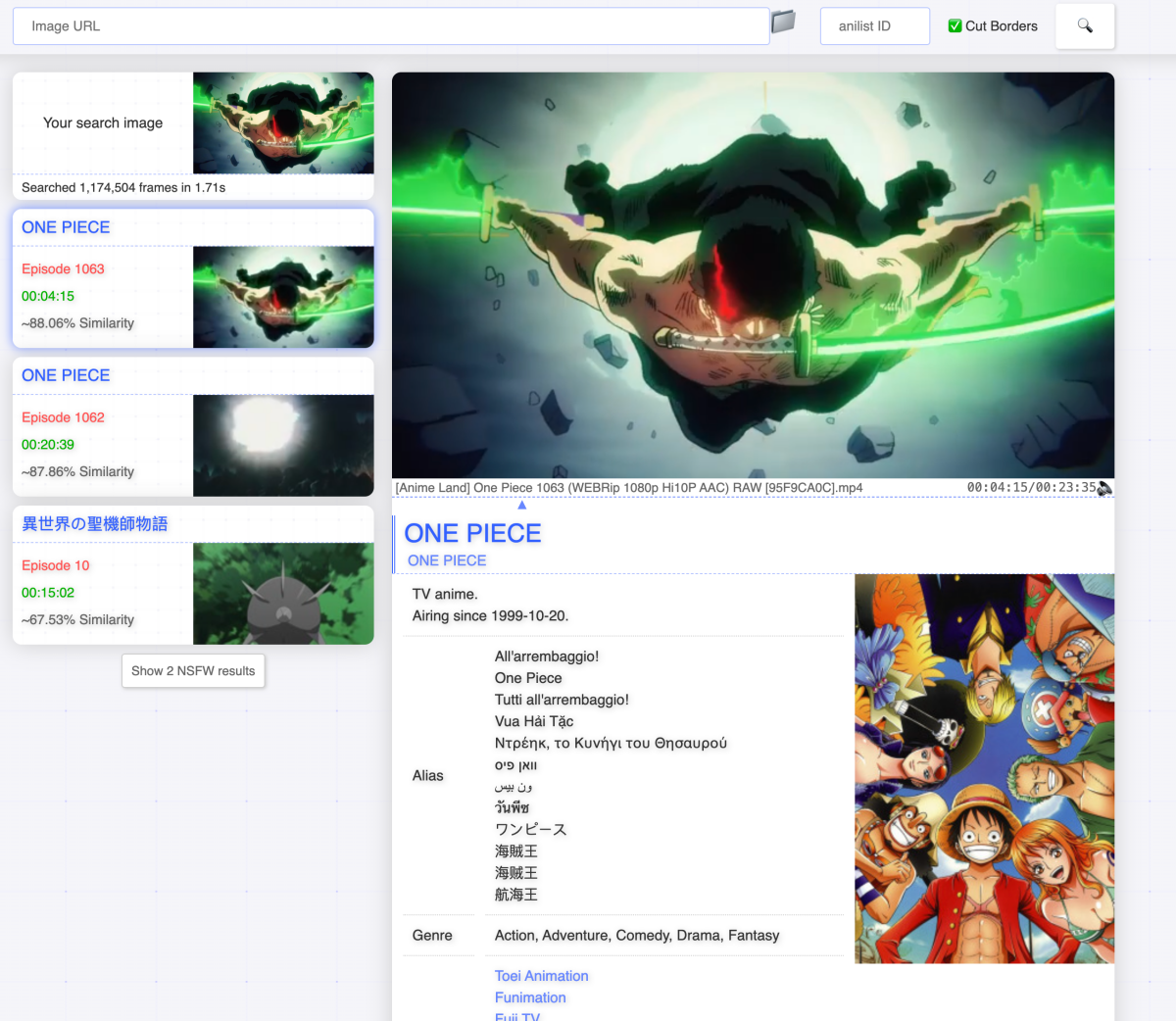This screenshot has width=1176, height=1021.
Task: Click the '~88.06% Similarity' text
Action: coord(77,323)
